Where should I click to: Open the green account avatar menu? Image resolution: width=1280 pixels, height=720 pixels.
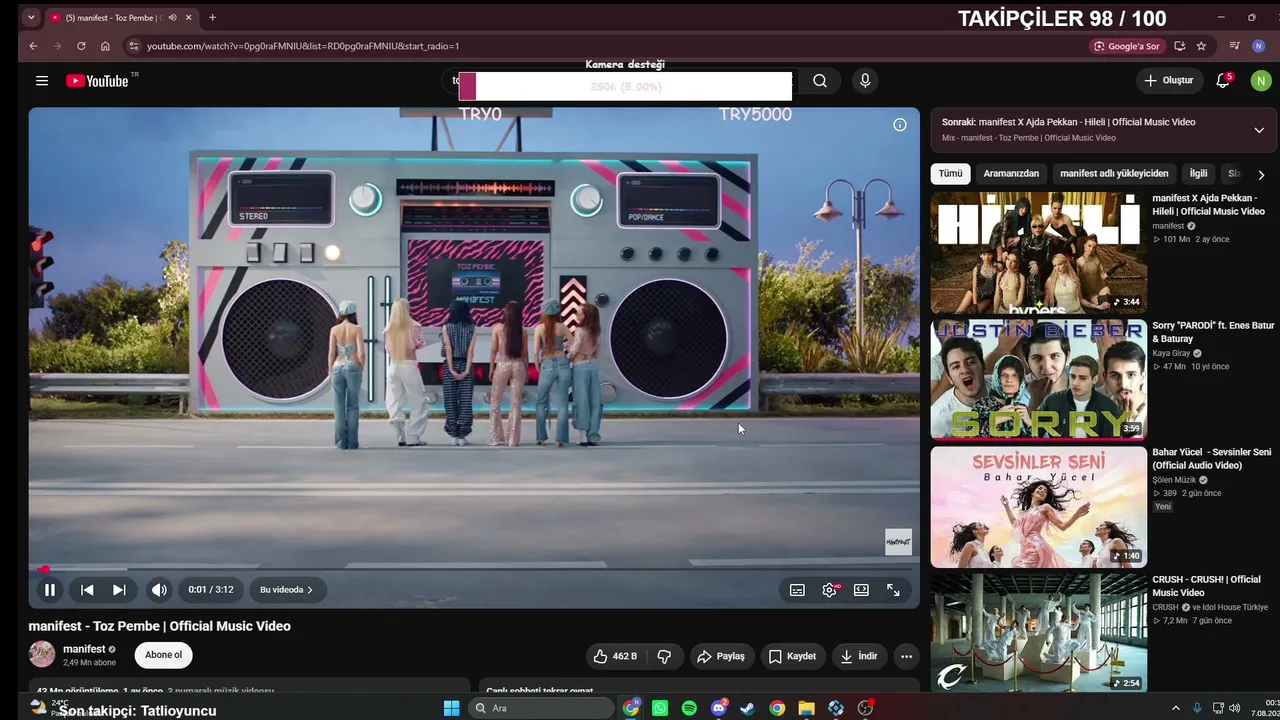pos(1260,81)
